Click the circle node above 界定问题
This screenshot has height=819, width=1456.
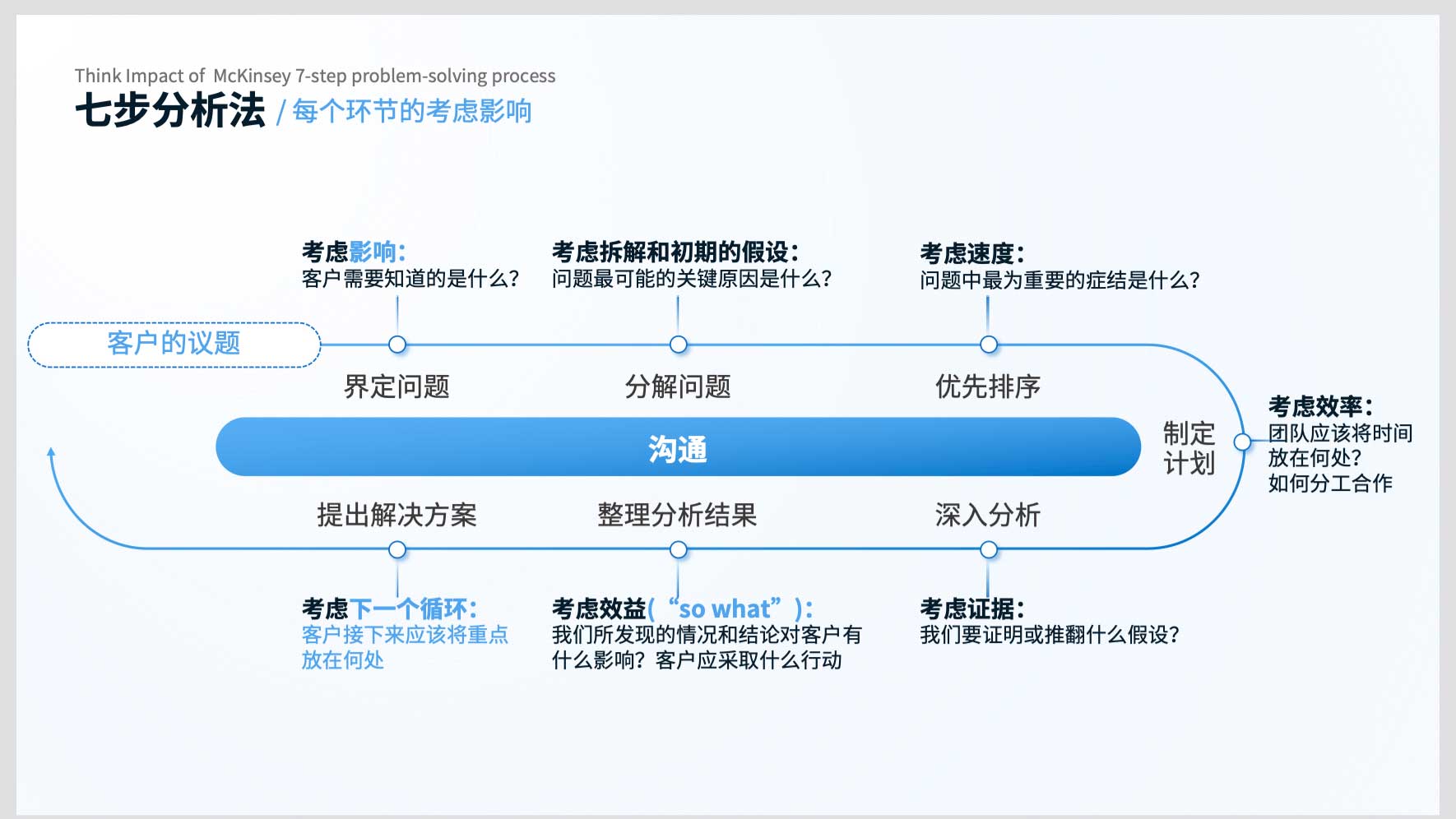(397, 345)
